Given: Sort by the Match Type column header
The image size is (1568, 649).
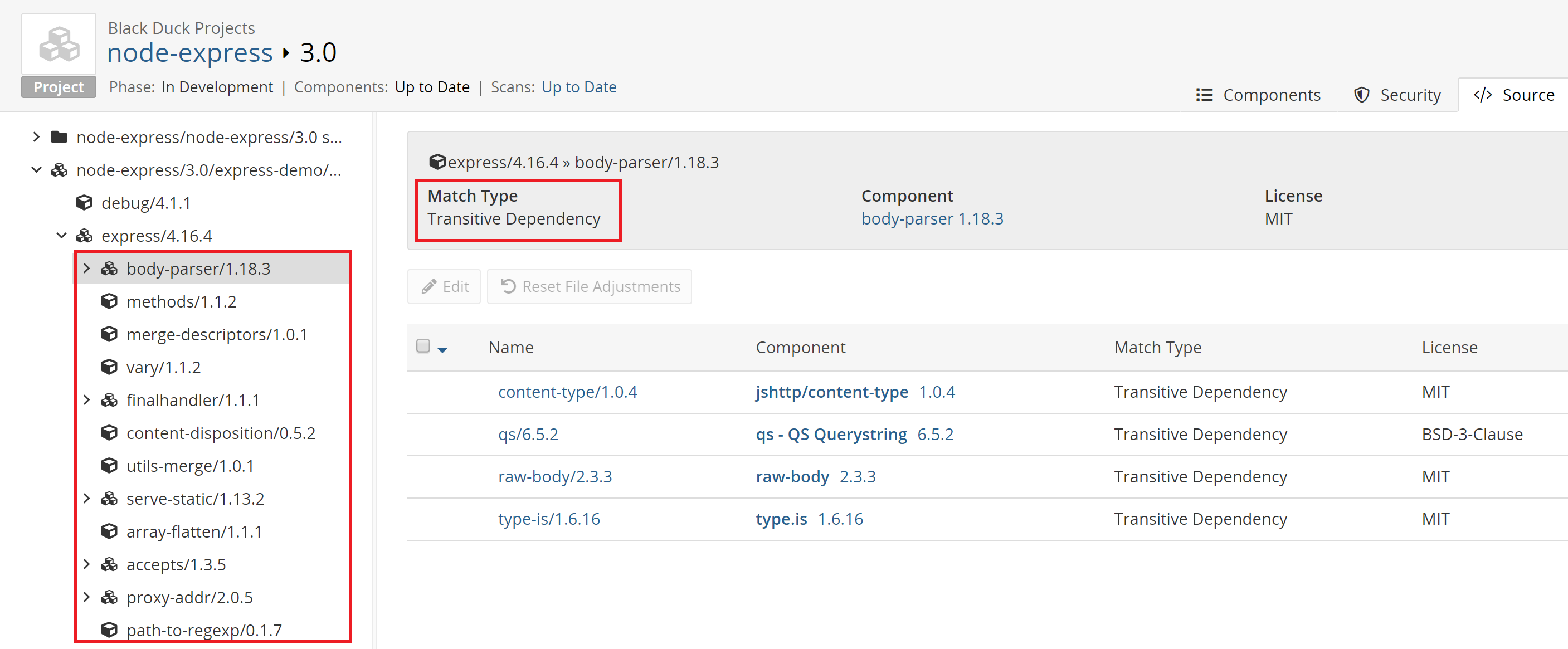Looking at the screenshot, I should pos(1157,347).
